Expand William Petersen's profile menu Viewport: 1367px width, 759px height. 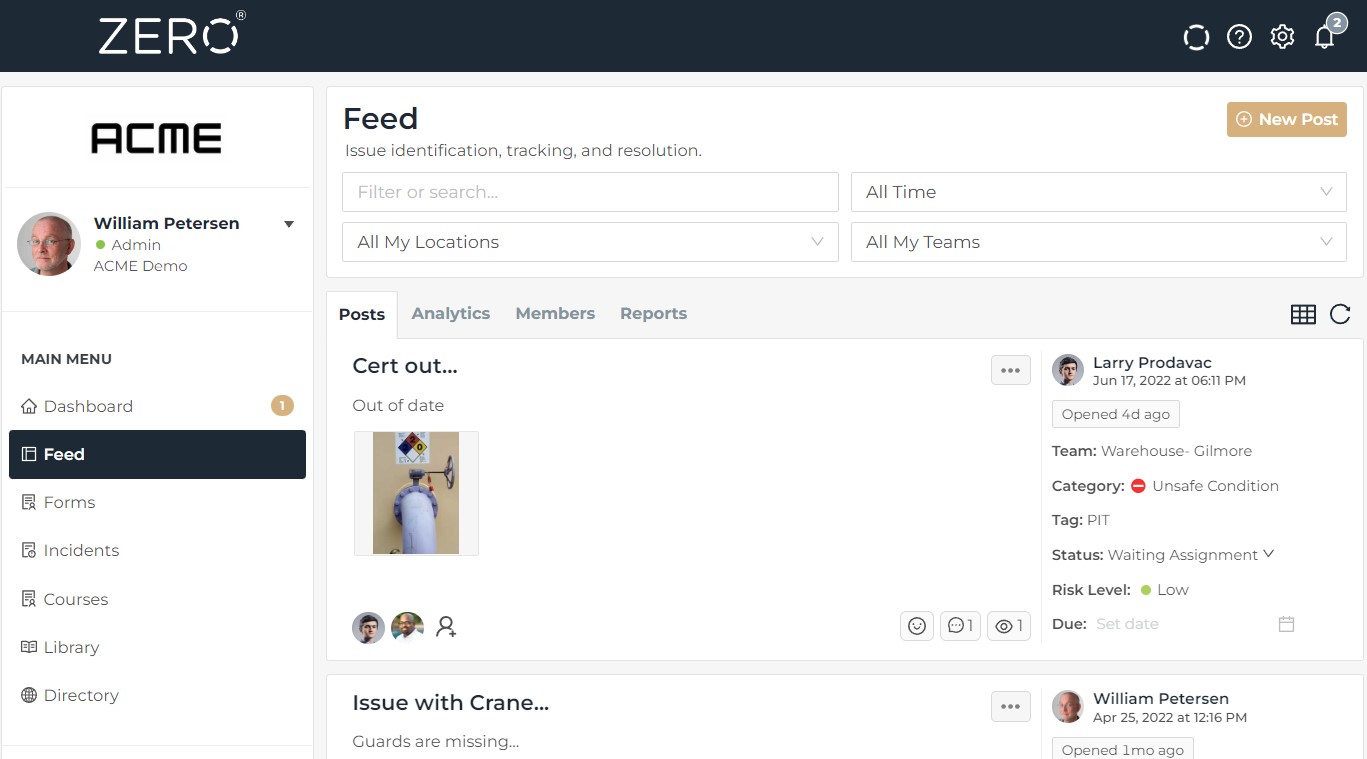tap(289, 224)
